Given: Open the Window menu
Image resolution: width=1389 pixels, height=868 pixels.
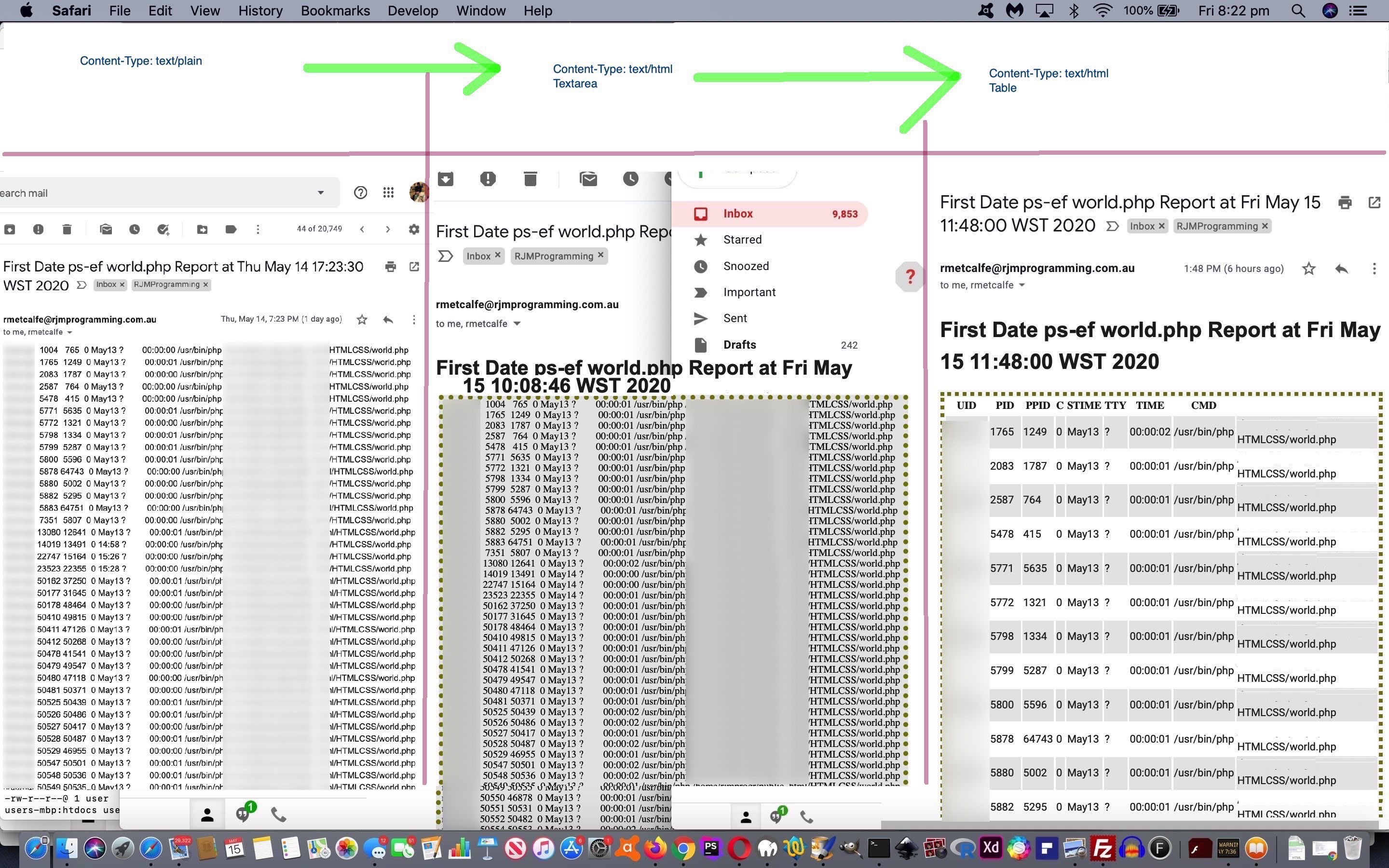Looking at the screenshot, I should click(480, 10).
